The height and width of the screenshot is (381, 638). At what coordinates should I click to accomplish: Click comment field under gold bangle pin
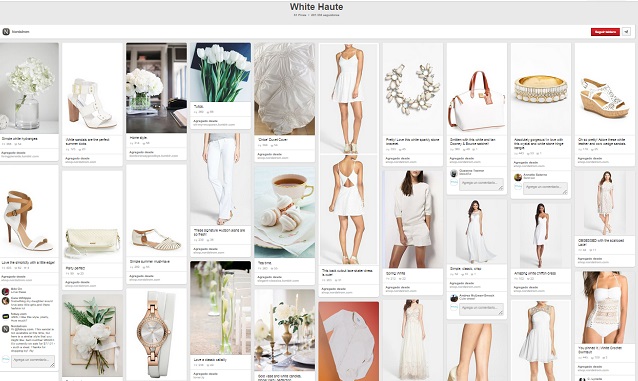coord(545,188)
